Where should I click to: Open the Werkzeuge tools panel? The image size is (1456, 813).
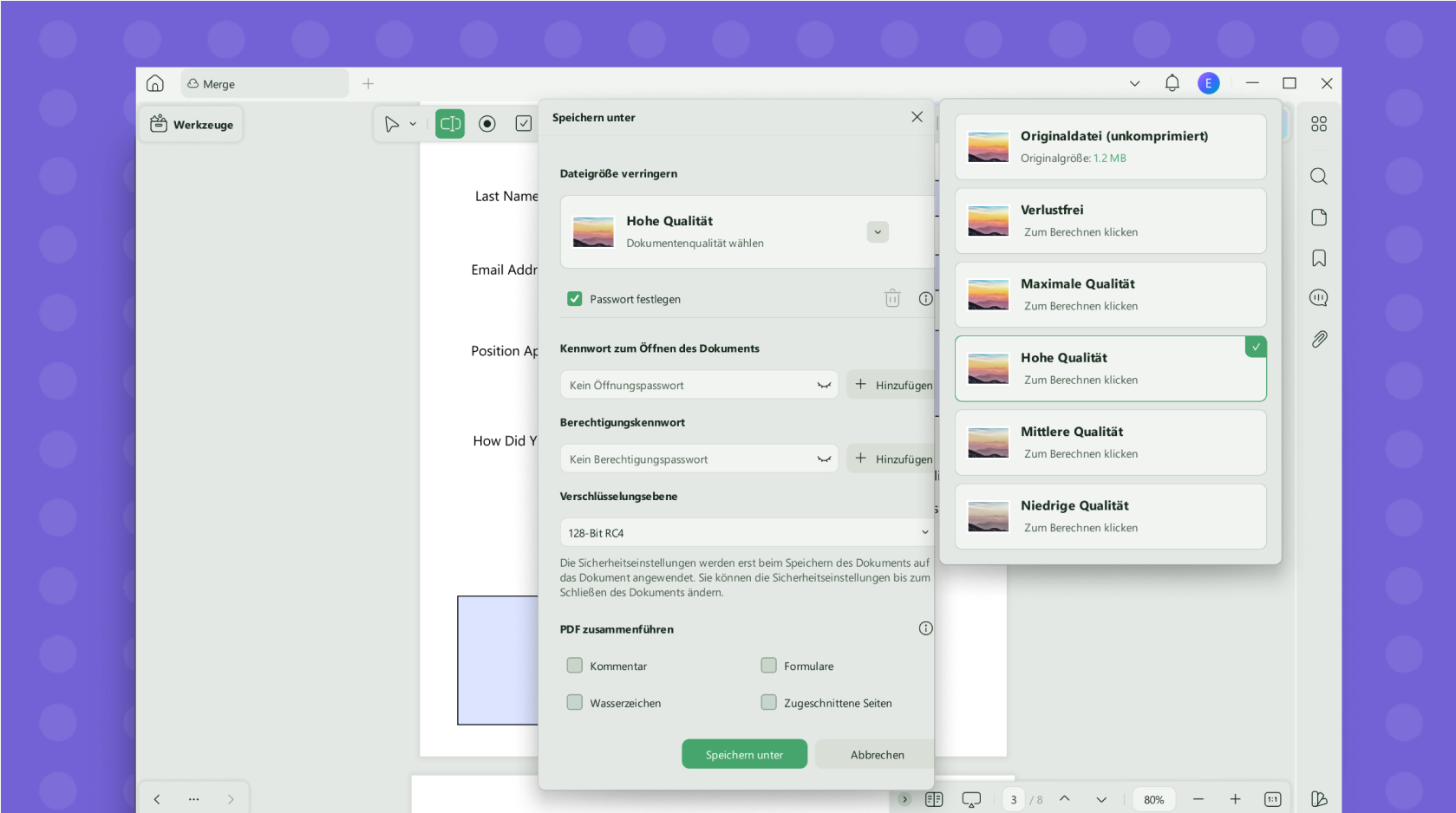(x=192, y=124)
